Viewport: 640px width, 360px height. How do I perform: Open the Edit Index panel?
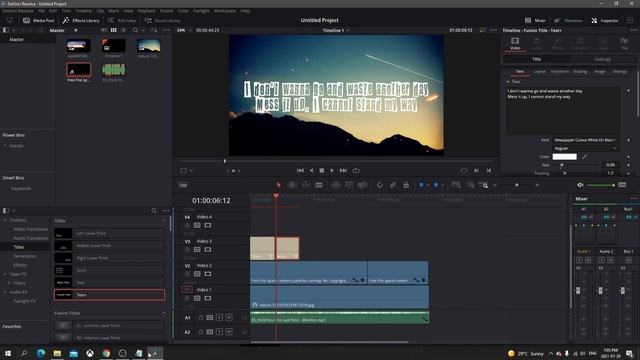pos(122,20)
